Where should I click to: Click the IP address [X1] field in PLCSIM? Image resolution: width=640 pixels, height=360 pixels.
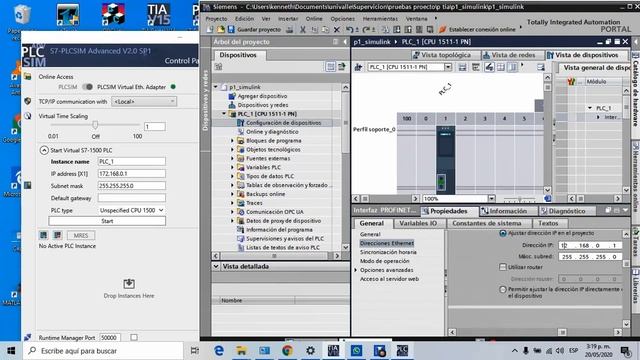131,173
